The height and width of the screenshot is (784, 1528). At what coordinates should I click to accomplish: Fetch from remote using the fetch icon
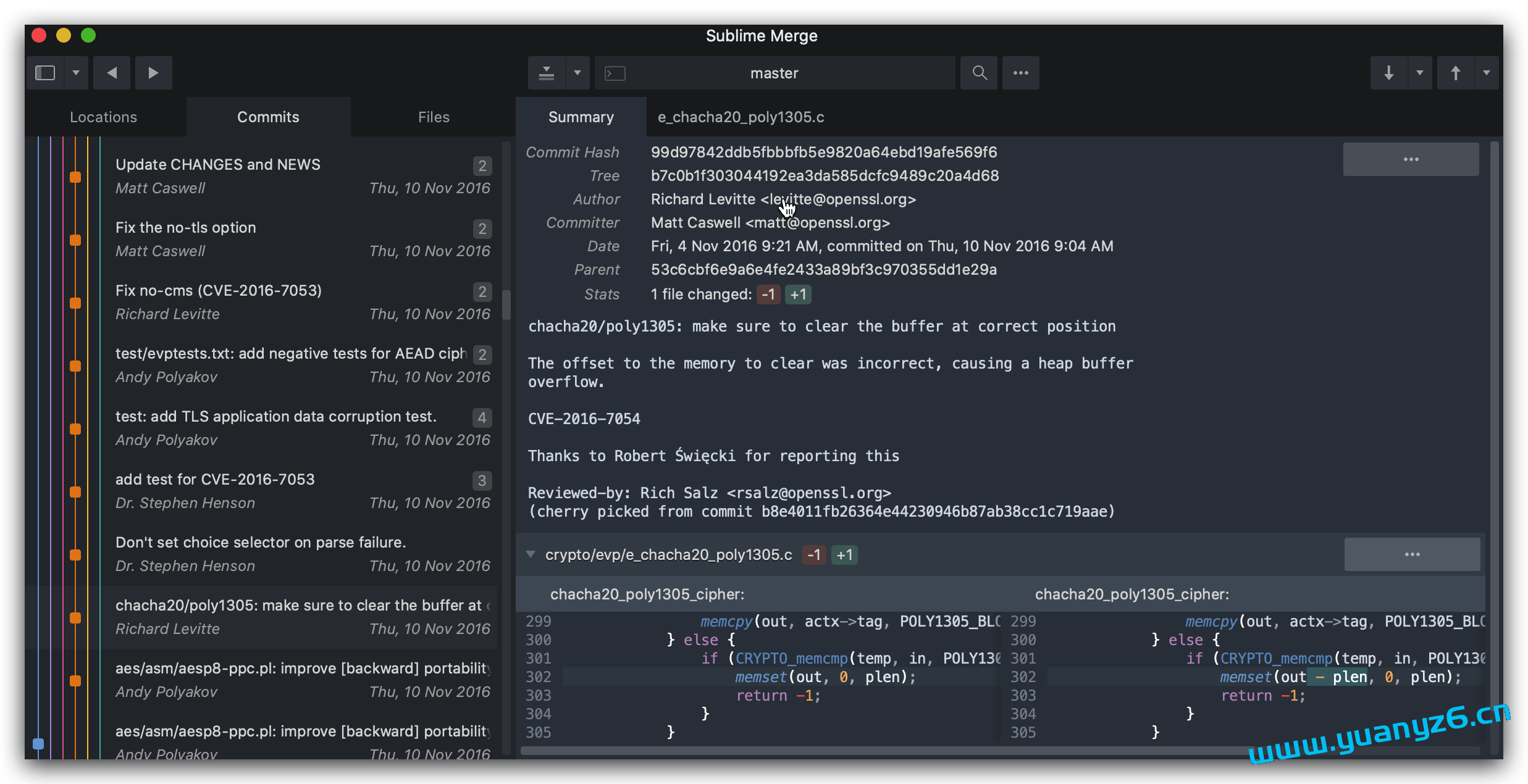coord(545,72)
